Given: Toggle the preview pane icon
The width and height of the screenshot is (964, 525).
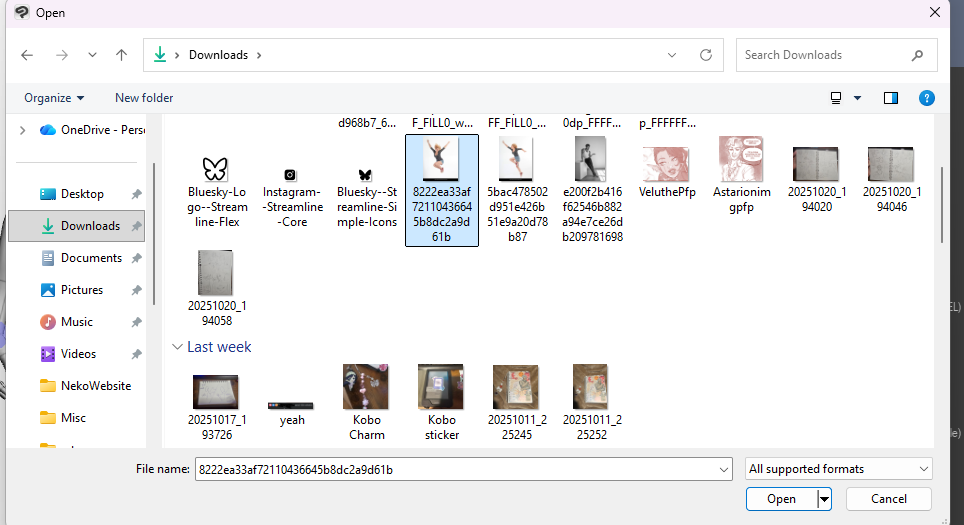Looking at the screenshot, I should point(891,98).
